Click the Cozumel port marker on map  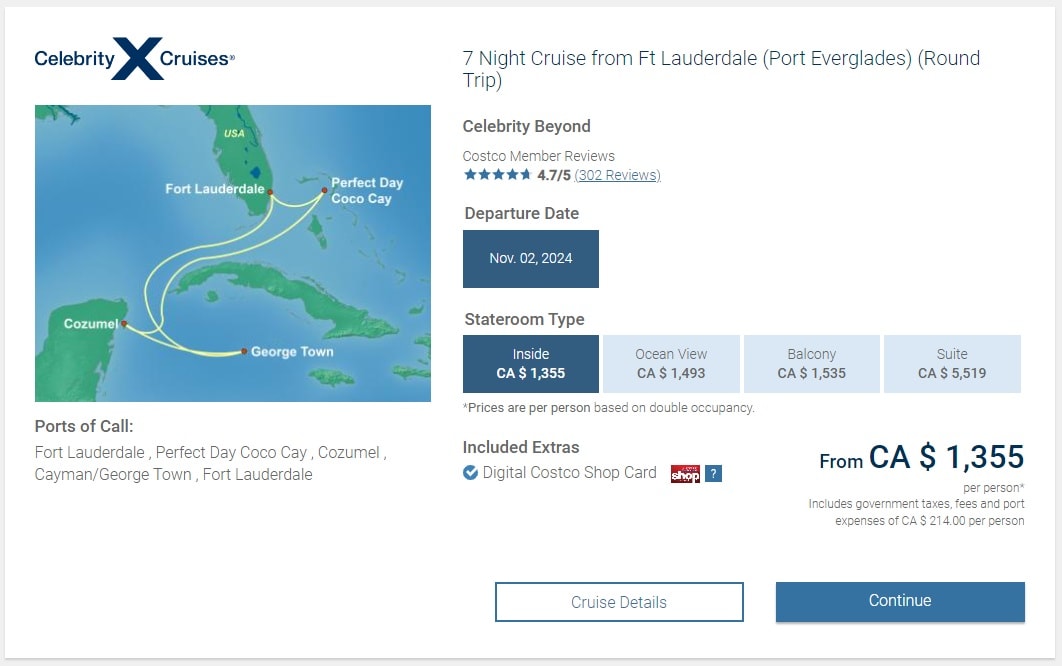[124, 323]
